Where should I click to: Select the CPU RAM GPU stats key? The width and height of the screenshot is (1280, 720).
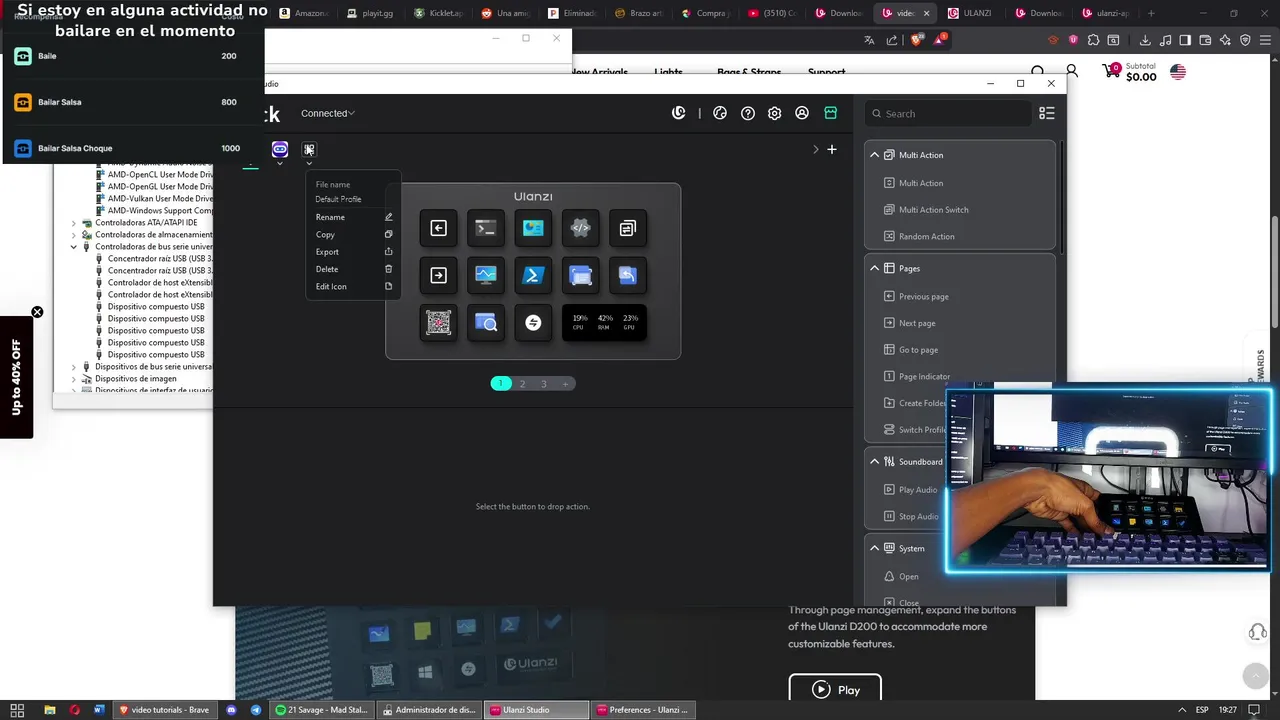click(604, 322)
